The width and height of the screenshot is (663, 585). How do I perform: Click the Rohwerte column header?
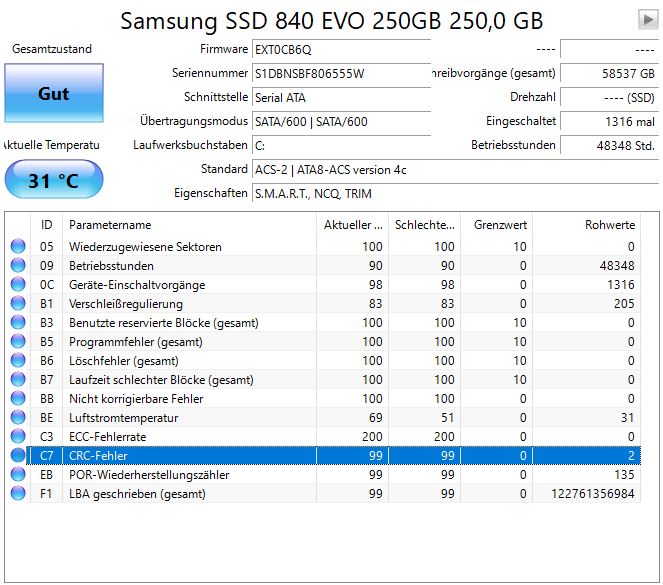[x=586, y=224]
